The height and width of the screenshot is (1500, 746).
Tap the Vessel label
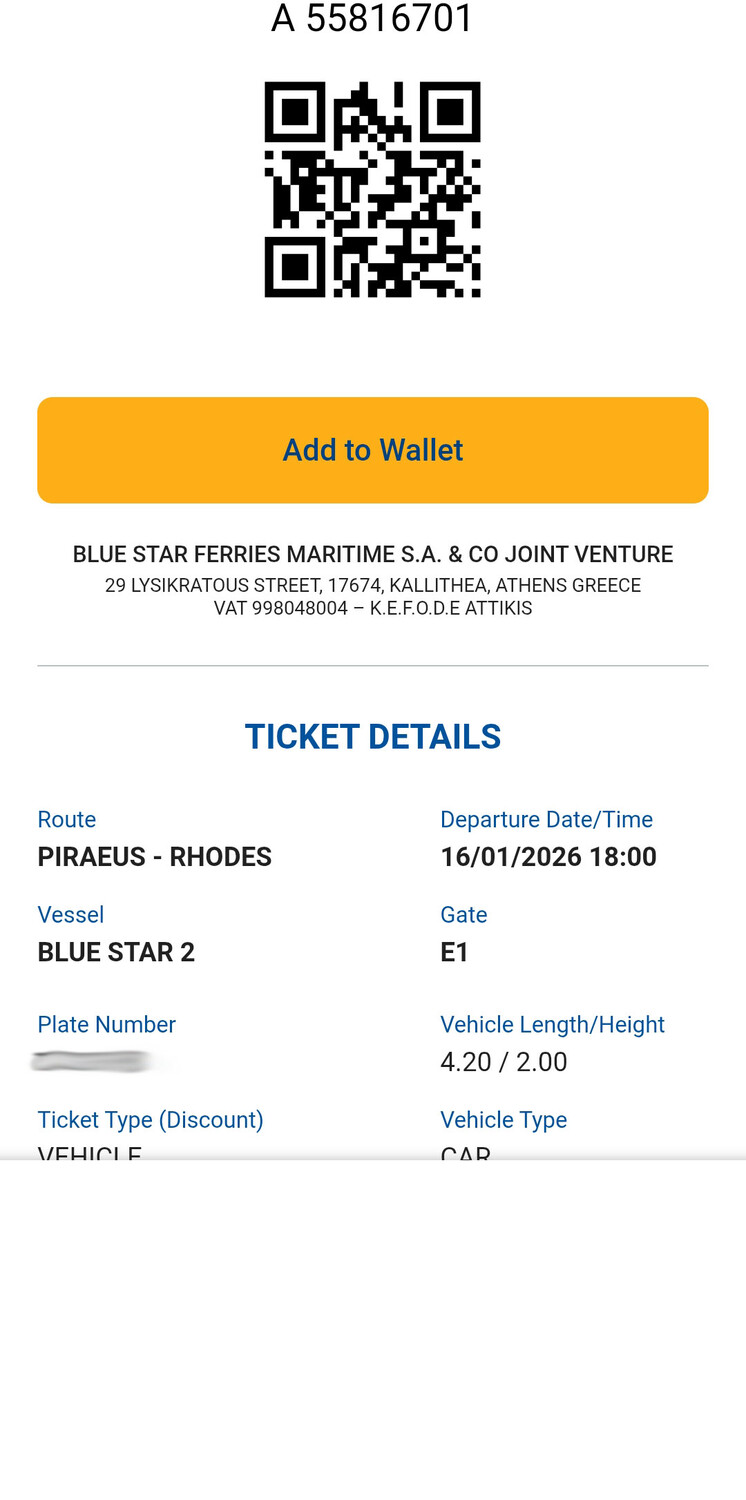click(71, 915)
